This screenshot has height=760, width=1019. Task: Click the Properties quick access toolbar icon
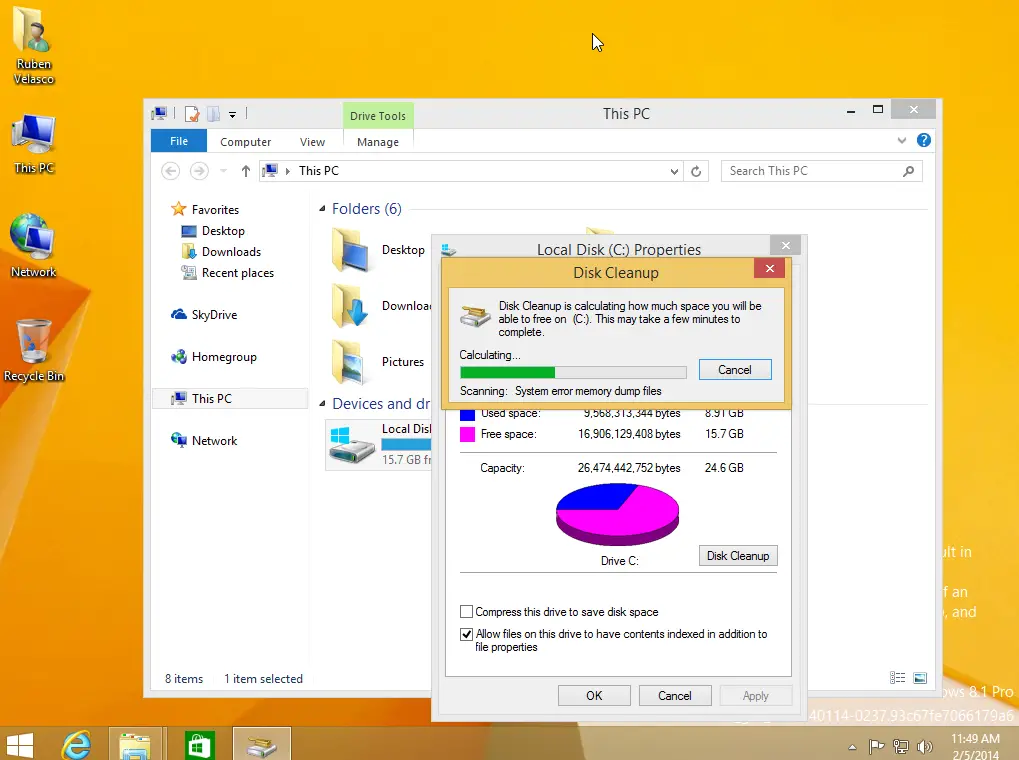coord(192,114)
